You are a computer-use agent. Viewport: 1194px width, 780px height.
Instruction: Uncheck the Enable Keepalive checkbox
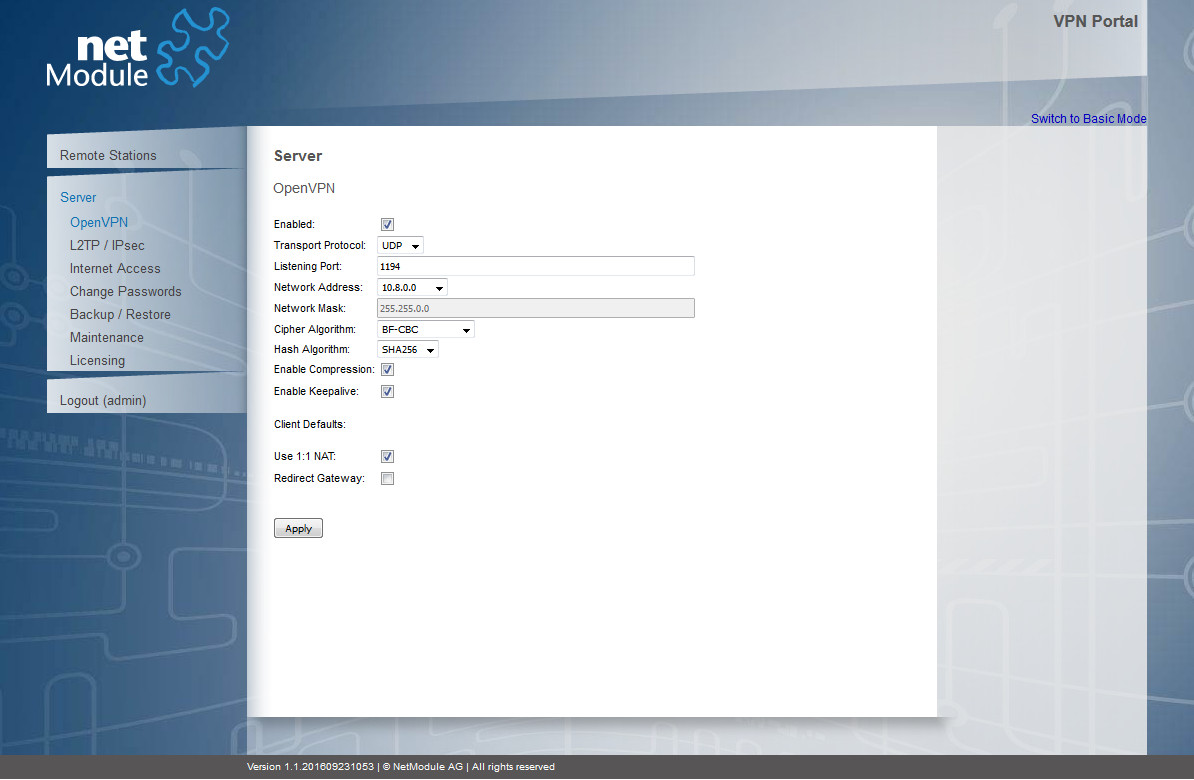point(388,392)
